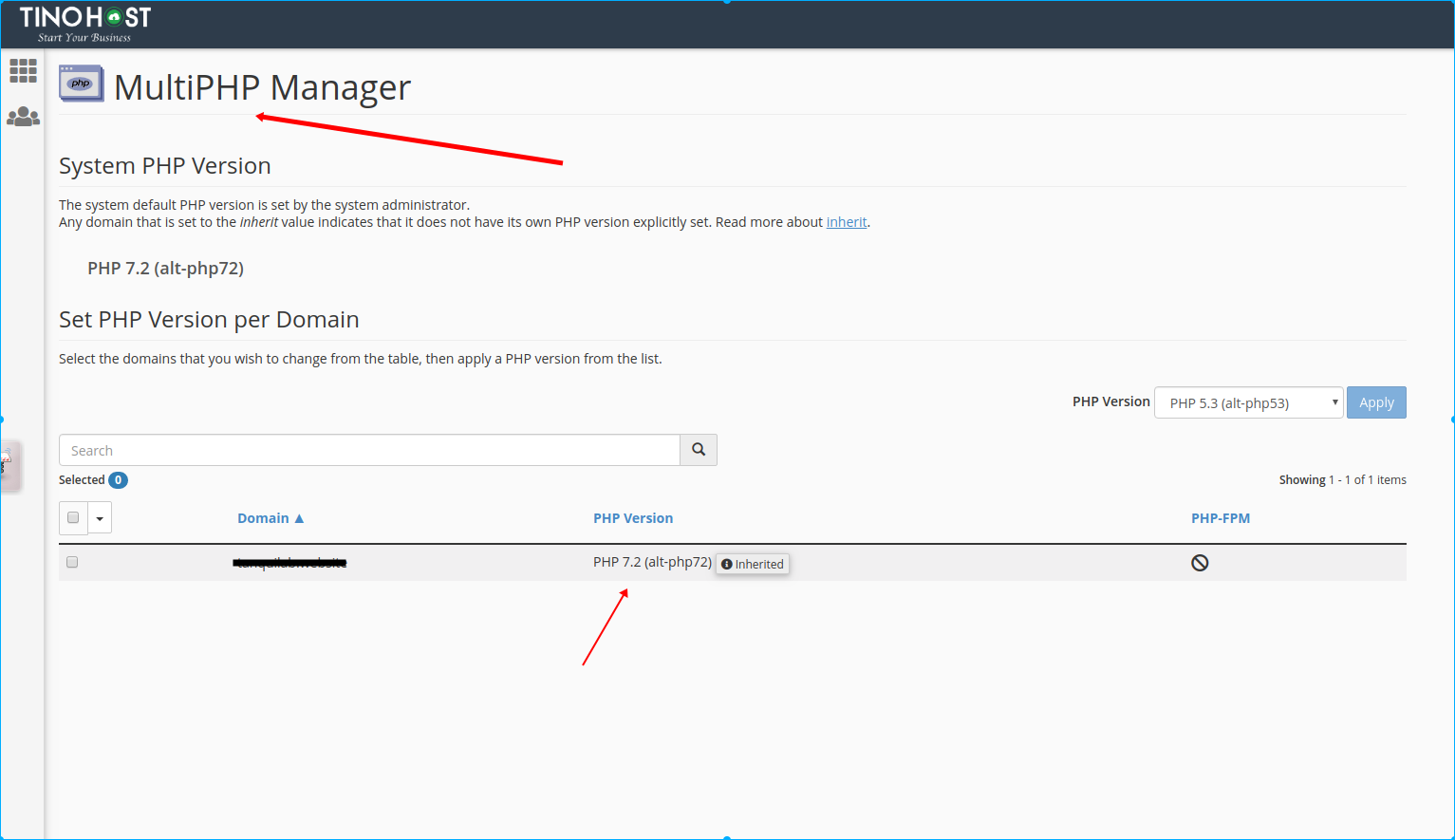This screenshot has width=1455, height=840.
Task: Sort by Domain column header
Action: point(270,518)
